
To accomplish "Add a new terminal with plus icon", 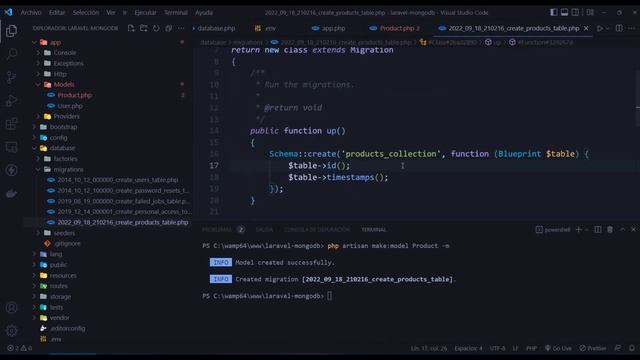I will tap(578, 229).
